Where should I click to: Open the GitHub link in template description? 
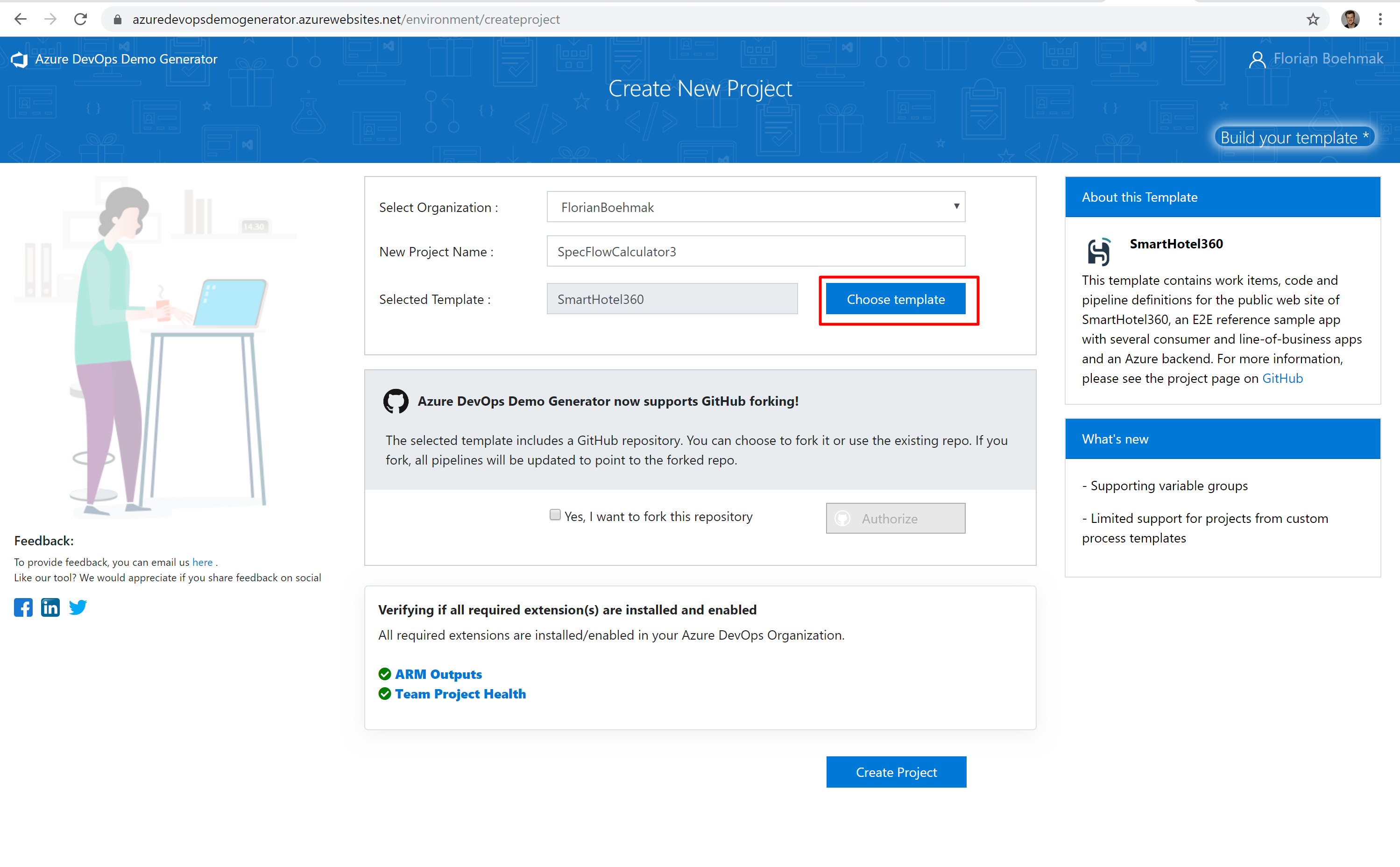point(1282,379)
